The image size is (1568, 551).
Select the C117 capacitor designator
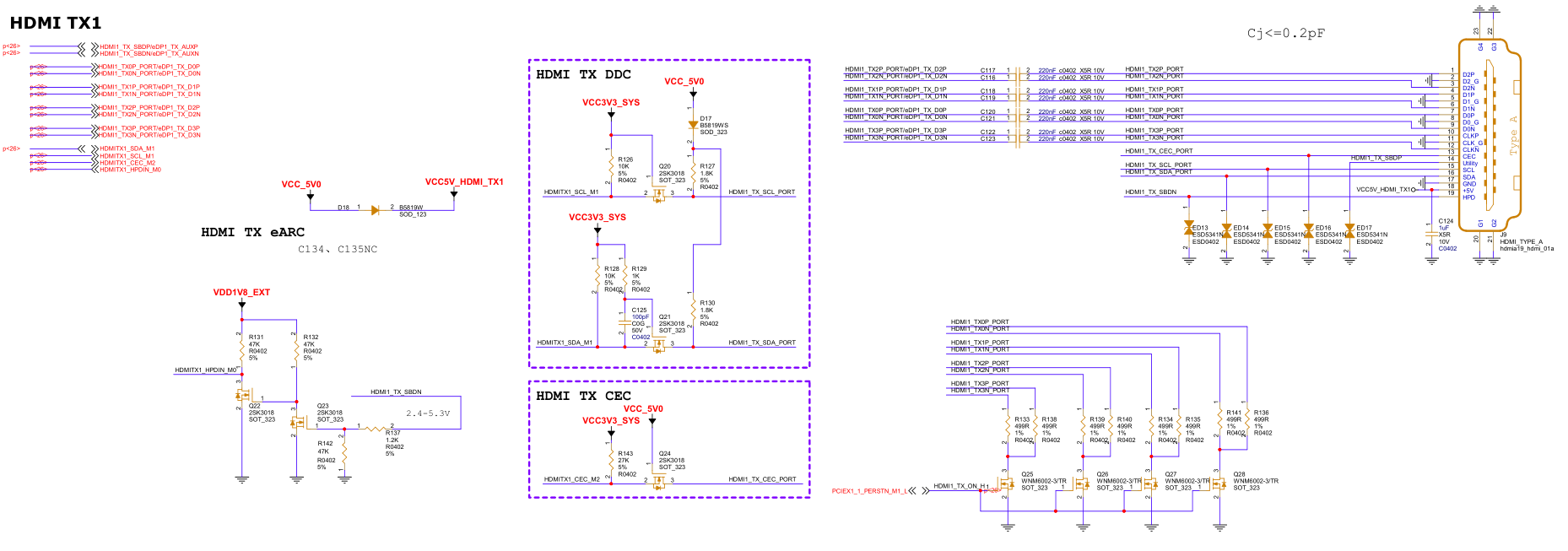pos(987,70)
